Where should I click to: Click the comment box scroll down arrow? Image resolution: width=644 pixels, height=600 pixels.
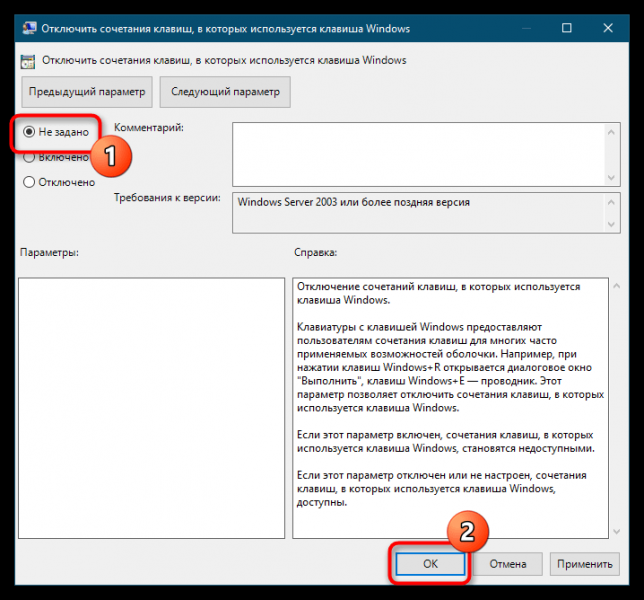pyautogui.click(x=611, y=177)
